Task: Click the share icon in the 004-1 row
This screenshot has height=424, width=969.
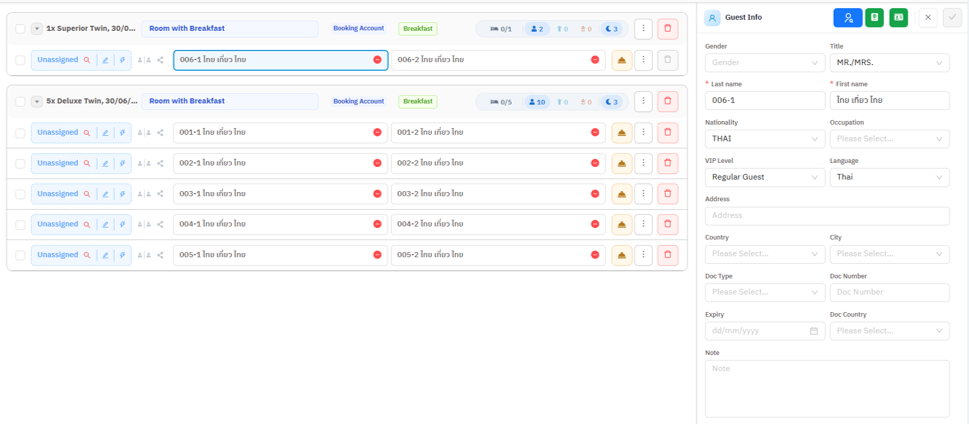Action: [x=161, y=224]
